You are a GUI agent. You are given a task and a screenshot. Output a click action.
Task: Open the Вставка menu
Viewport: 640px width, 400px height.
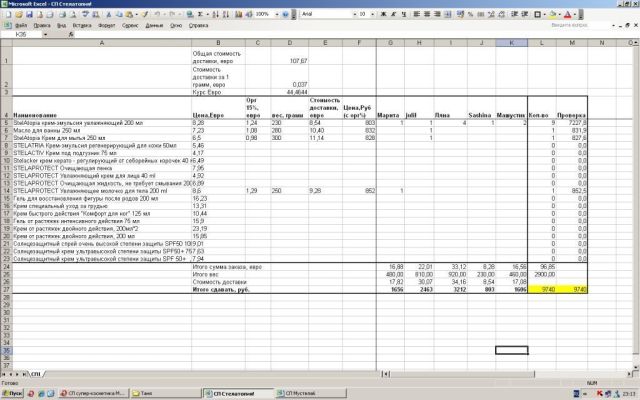tap(82, 25)
